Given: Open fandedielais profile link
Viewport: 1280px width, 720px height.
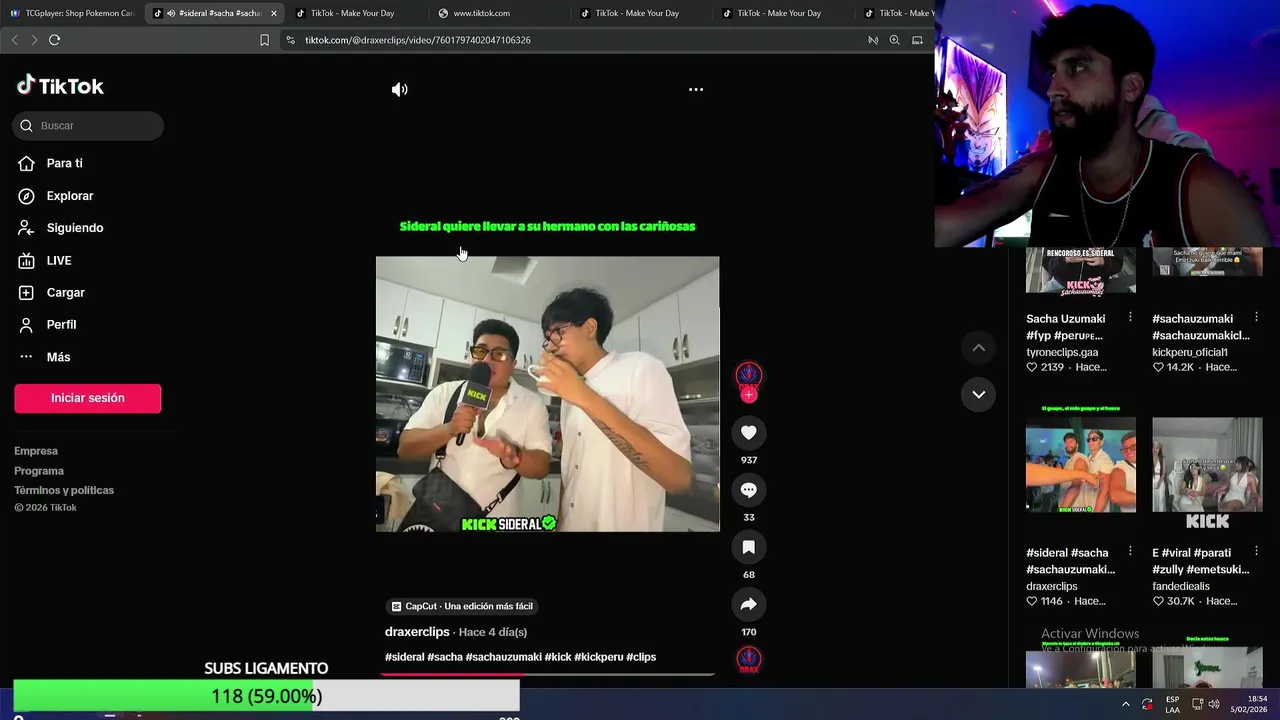Looking at the screenshot, I should click(x=1181, y=586).
